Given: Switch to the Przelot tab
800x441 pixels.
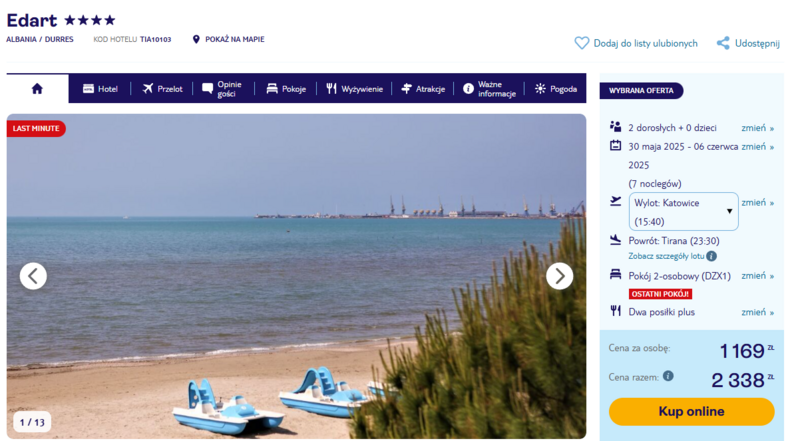Looking at the screenshot, I should coord(162,89).
